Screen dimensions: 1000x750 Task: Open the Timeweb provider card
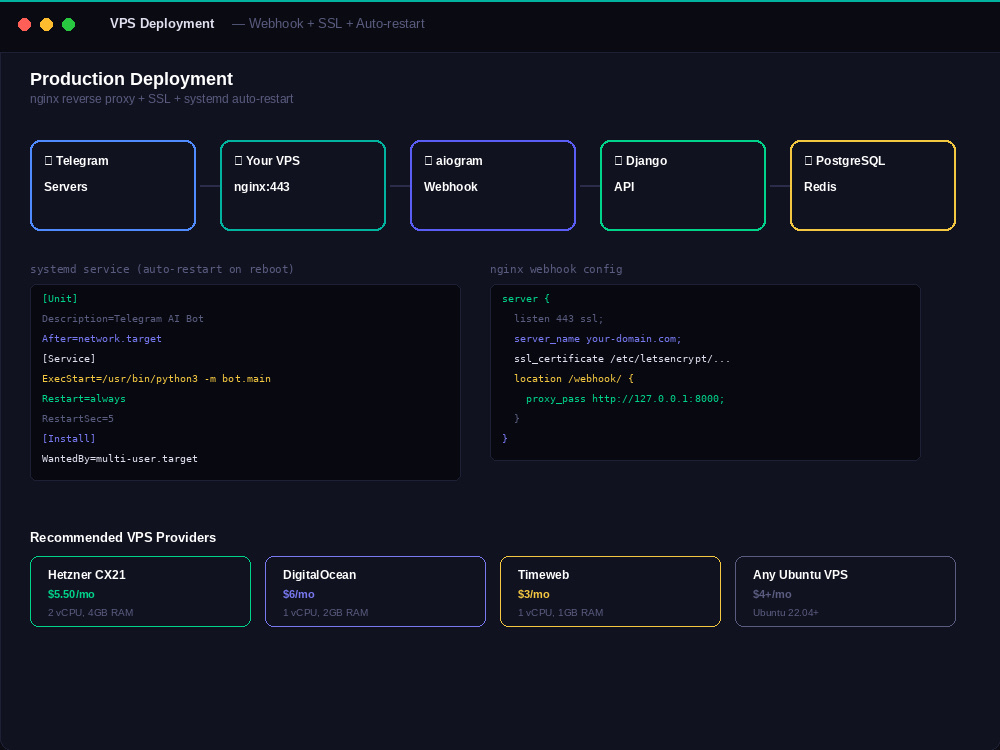pos(610,591)
